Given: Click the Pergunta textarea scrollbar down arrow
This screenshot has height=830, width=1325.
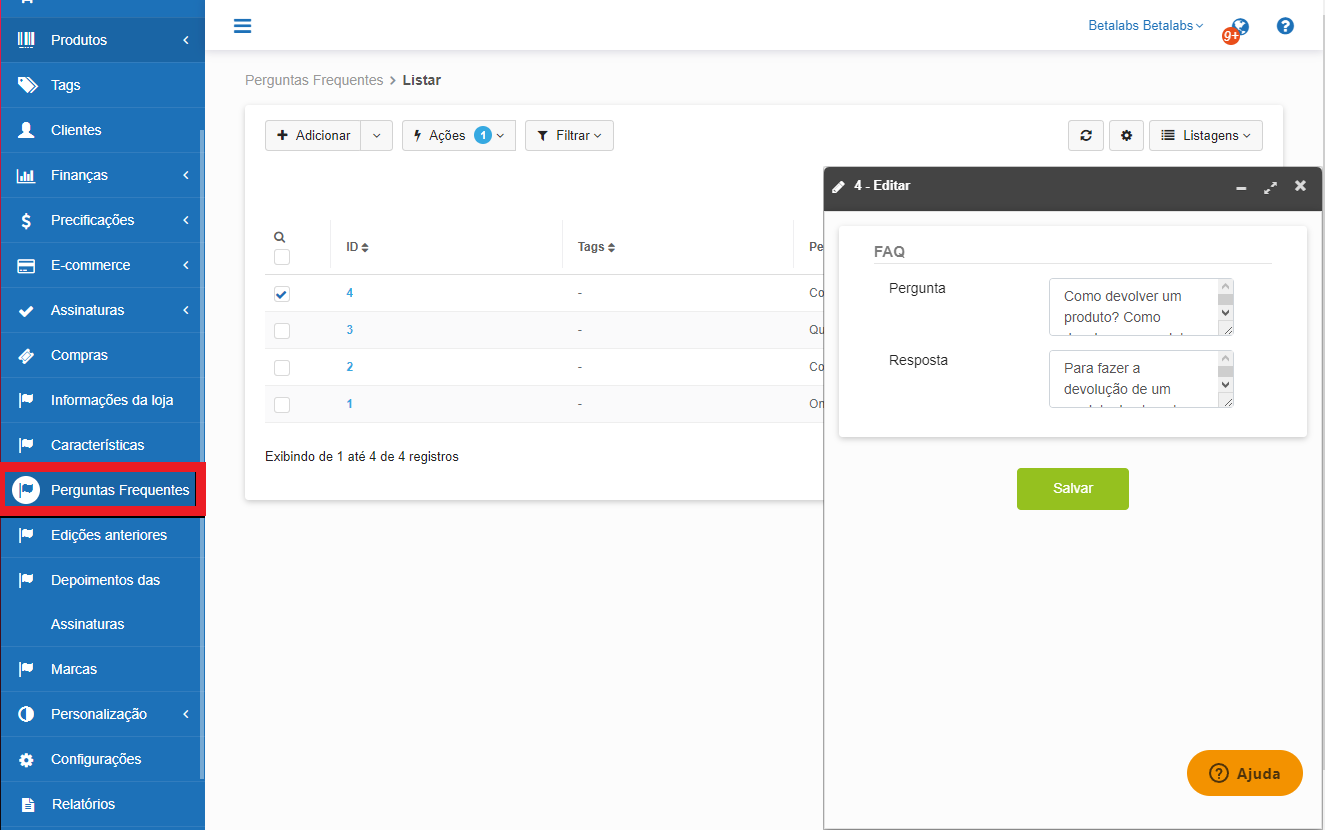Looking at the screenshot, I should (x=1225, y=312).
